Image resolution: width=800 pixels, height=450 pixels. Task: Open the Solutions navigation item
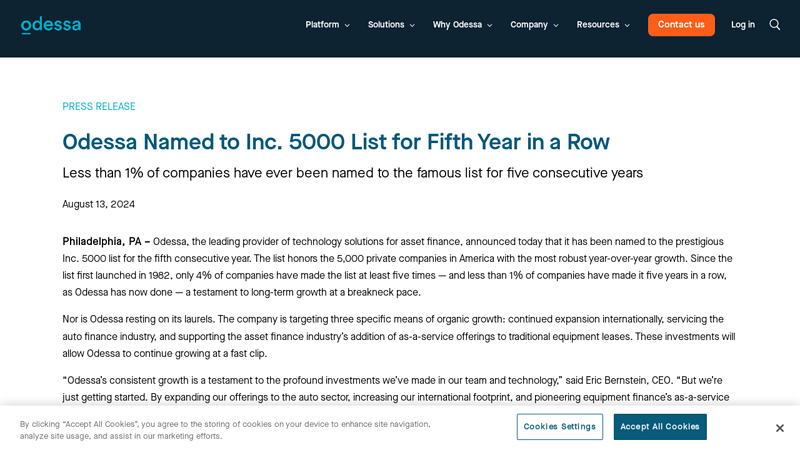coord(386,25)
